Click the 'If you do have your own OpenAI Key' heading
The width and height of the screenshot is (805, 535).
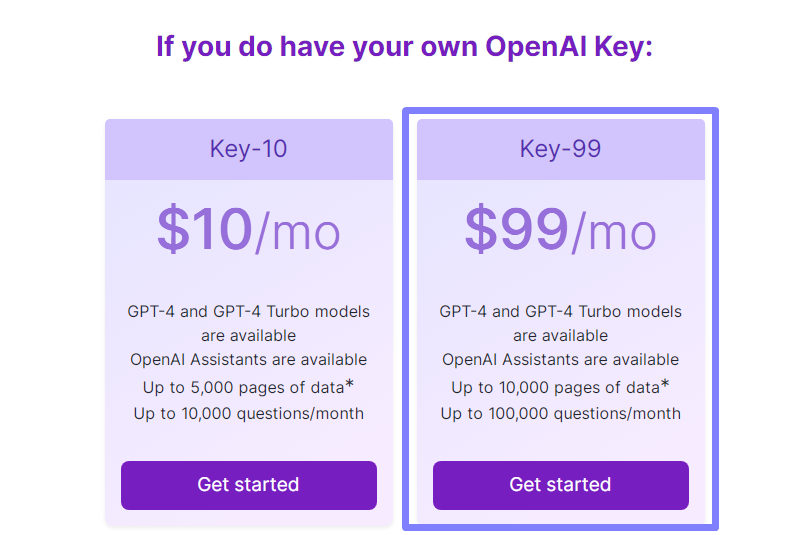(x=404, y=47)
